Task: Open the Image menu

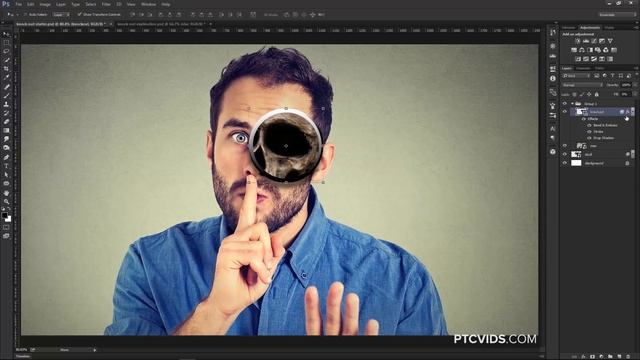Action: [x=45, y=4]
